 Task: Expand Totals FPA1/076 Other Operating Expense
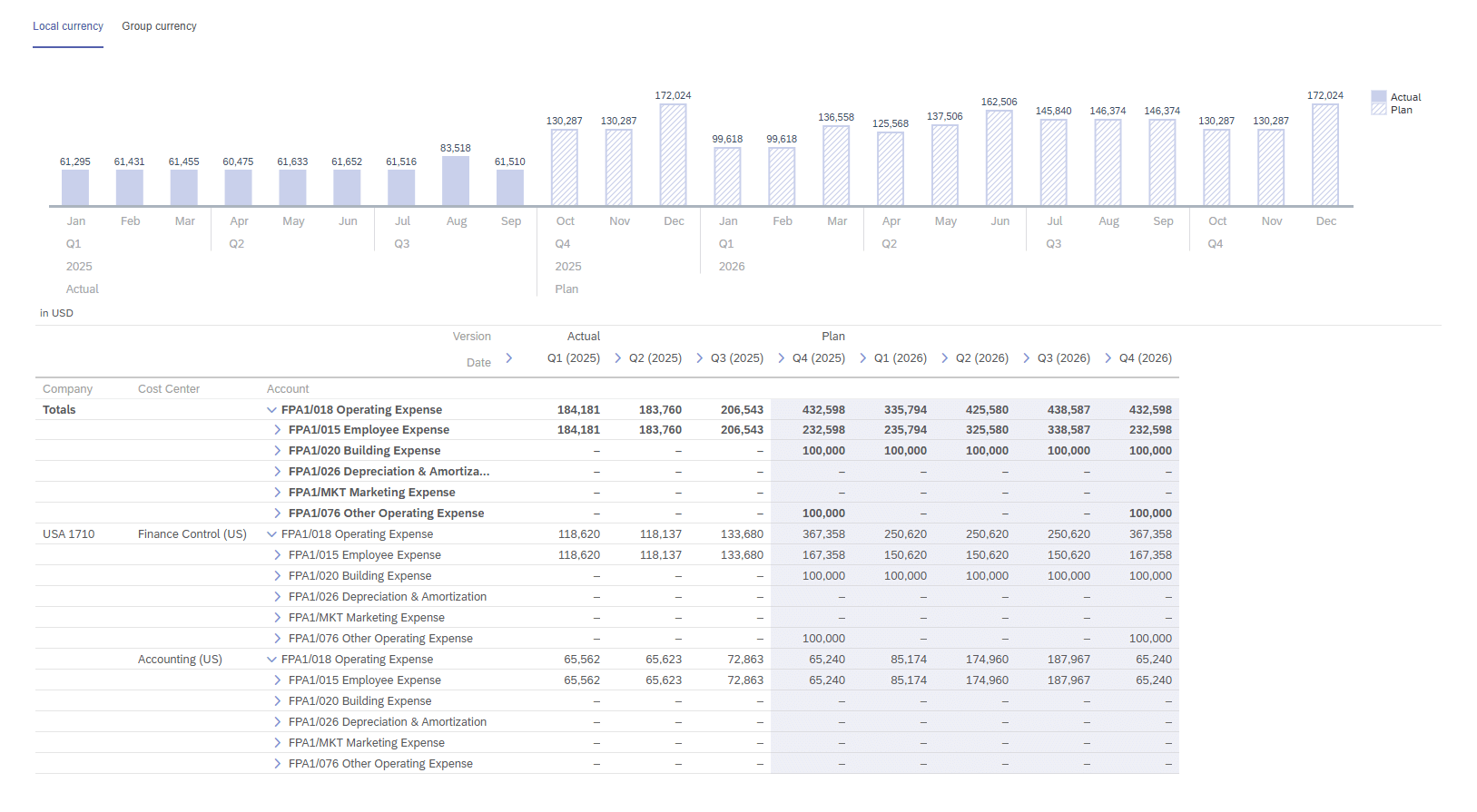tap(278, 514)
